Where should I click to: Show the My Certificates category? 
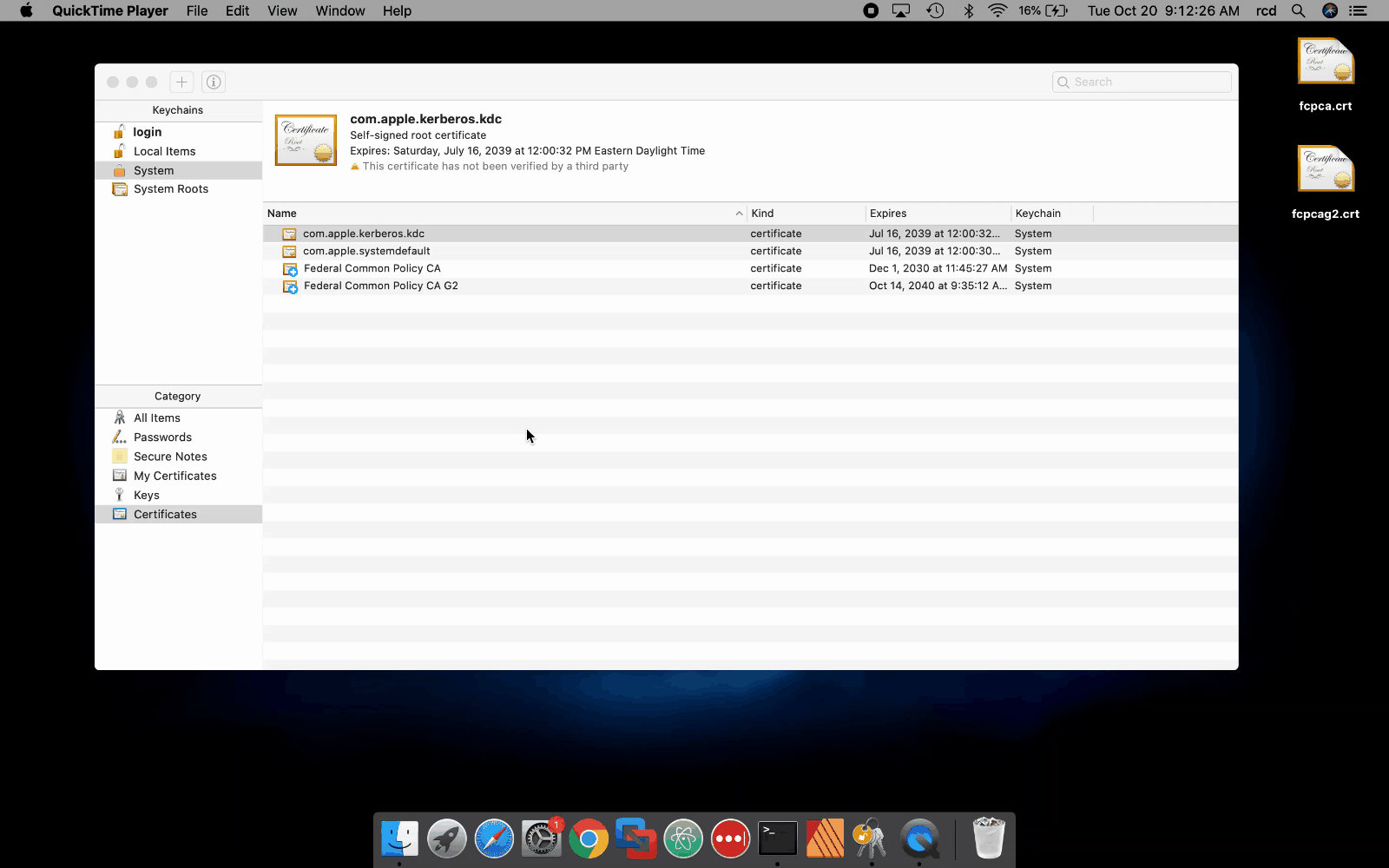[174, 476]
